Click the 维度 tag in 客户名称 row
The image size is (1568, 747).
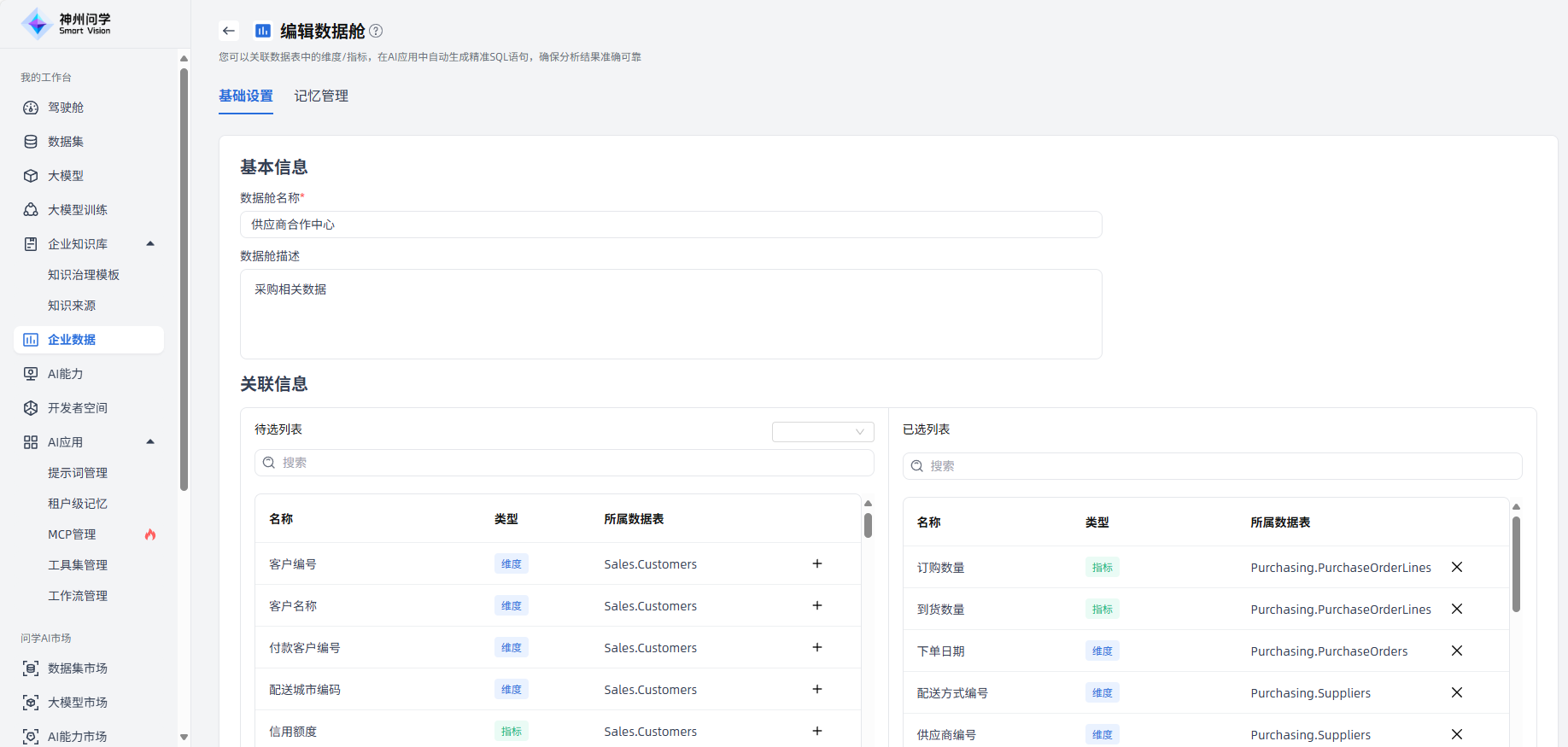512,605
